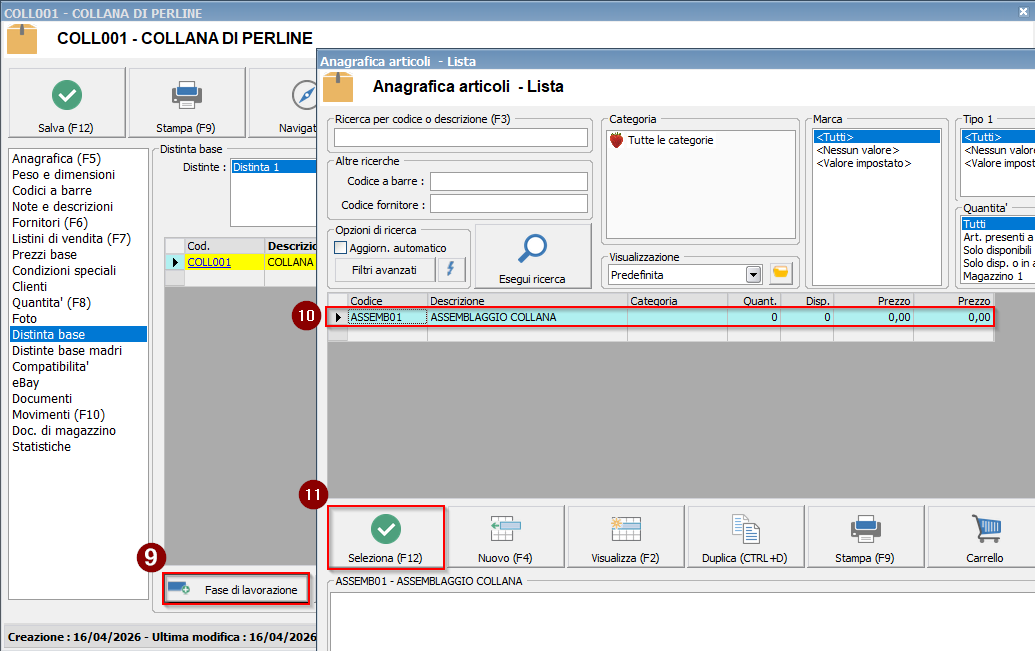This screenshot has width=1035, height=651.
Task: Run search with Esegui ricerca magnifier
Action: click(532, 257)
